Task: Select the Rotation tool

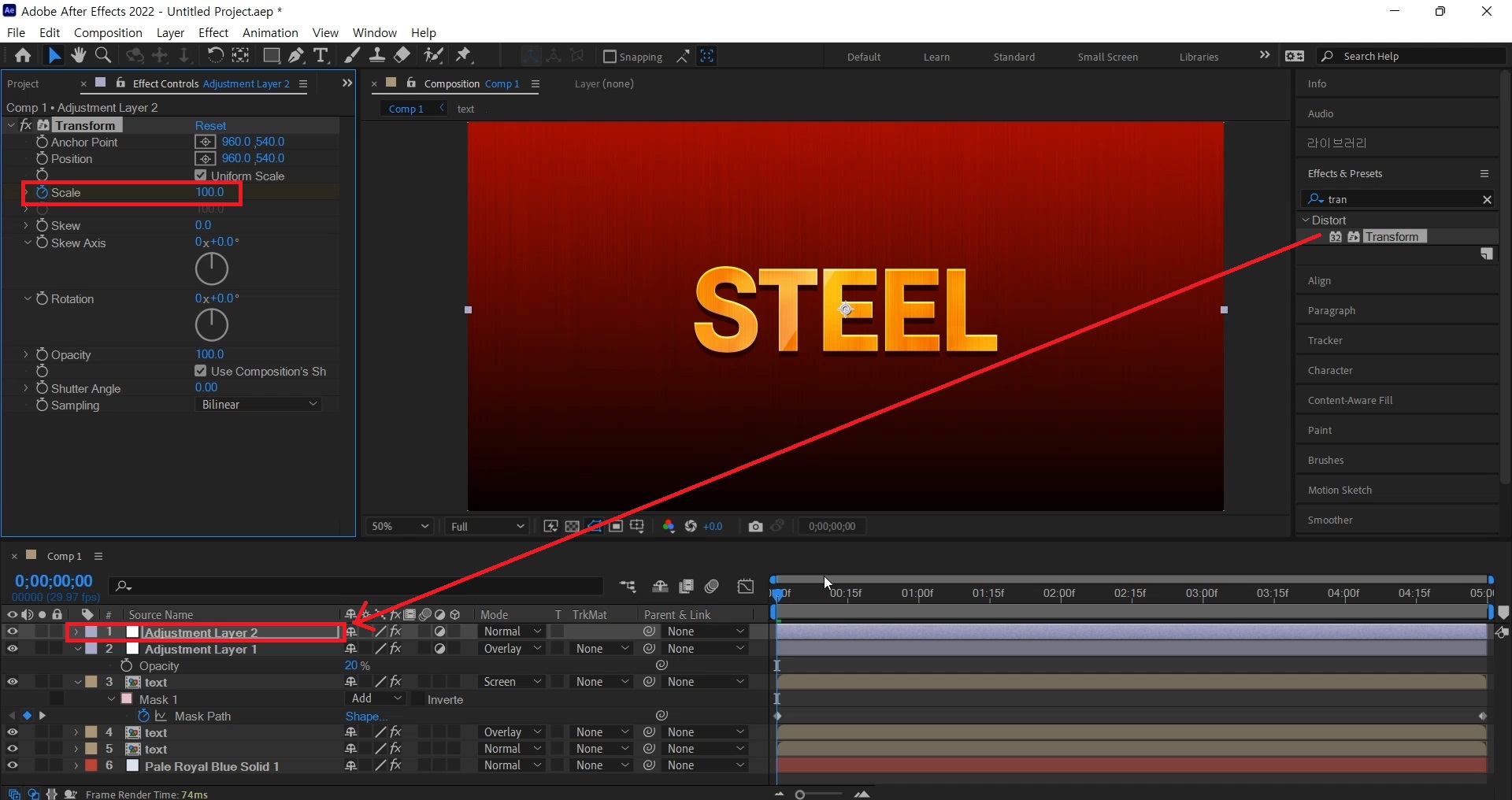Action: click(x=215, y=55)
